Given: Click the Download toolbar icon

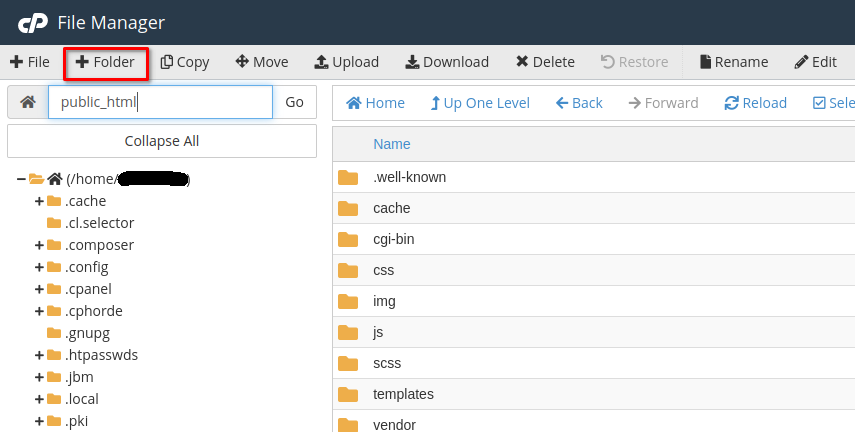Looking at the screenshot, I should click(x=447, y=62).
